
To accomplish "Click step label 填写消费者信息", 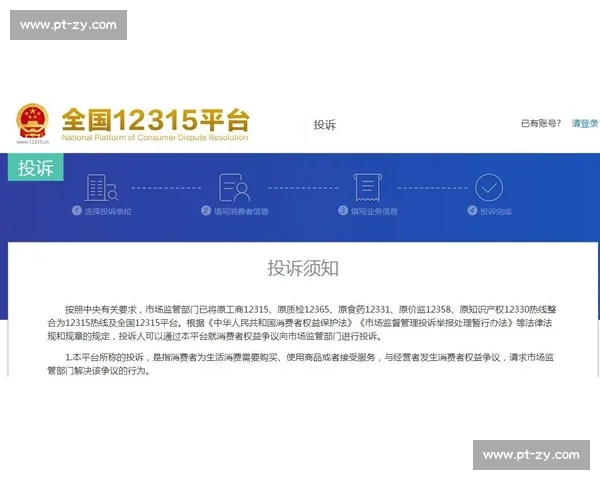I will (x=241, y=211).
